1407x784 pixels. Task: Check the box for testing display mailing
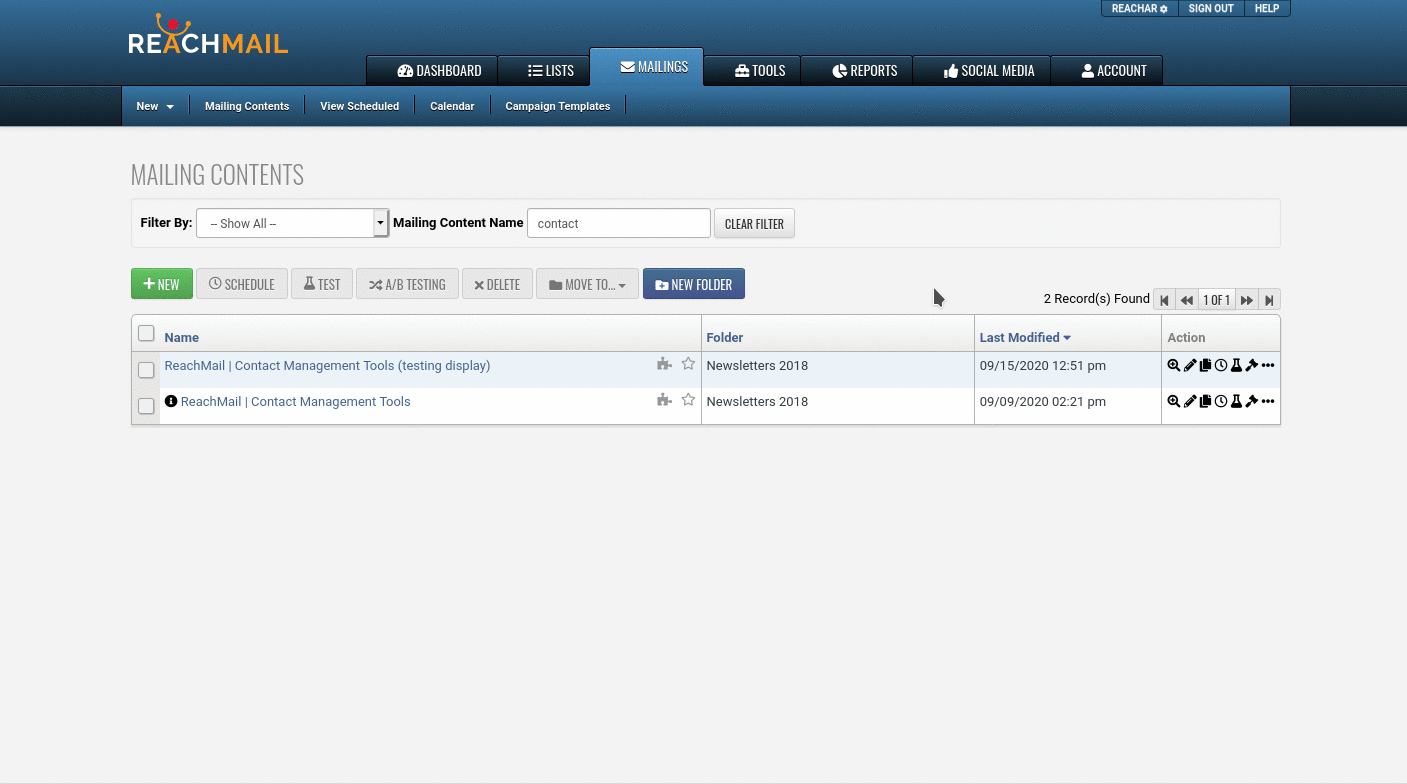(x=146, y=370)
